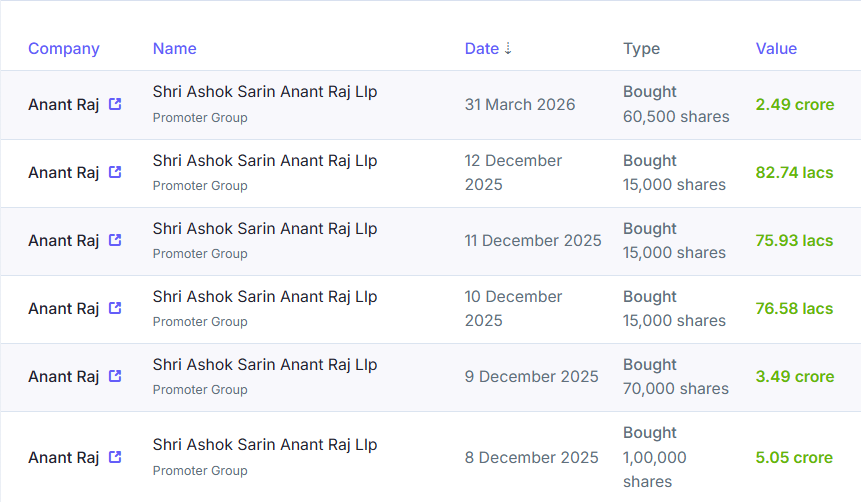Click Shri Ashok Sarin name in 2.49 crore row
Image resolution: width=861 pixels, height=502 pixels.
[265, 92]
